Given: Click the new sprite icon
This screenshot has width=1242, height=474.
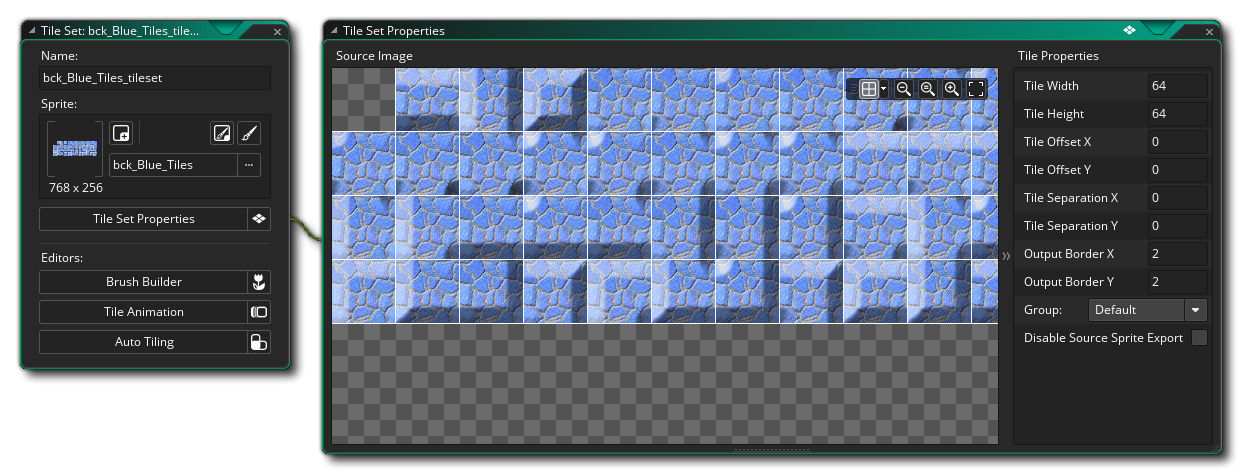Looking at the screenshot, I should pyautogui.click(x=121, y=134).
